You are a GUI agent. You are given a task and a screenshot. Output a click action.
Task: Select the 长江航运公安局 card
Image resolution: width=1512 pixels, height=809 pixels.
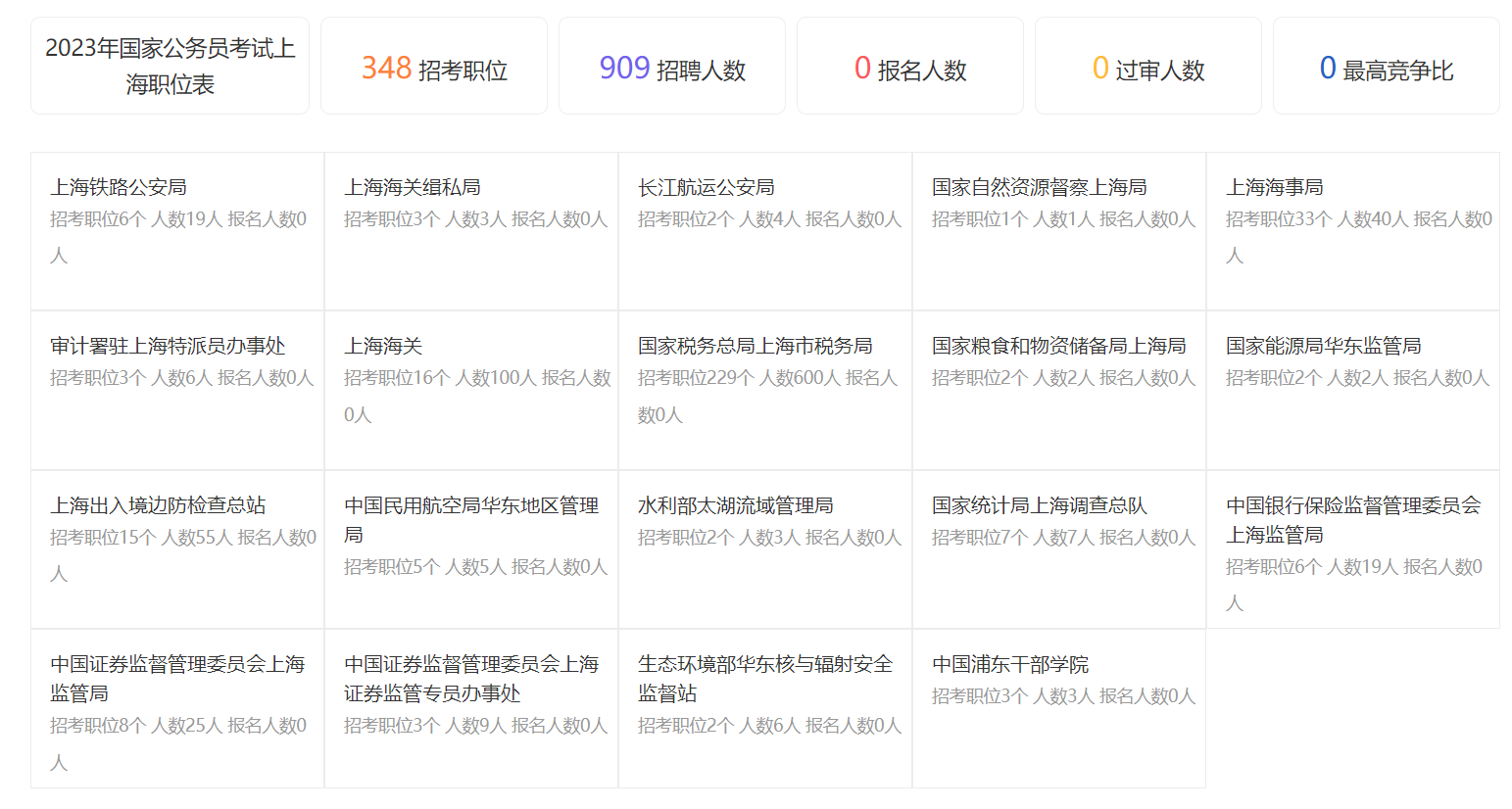(765, 231)
